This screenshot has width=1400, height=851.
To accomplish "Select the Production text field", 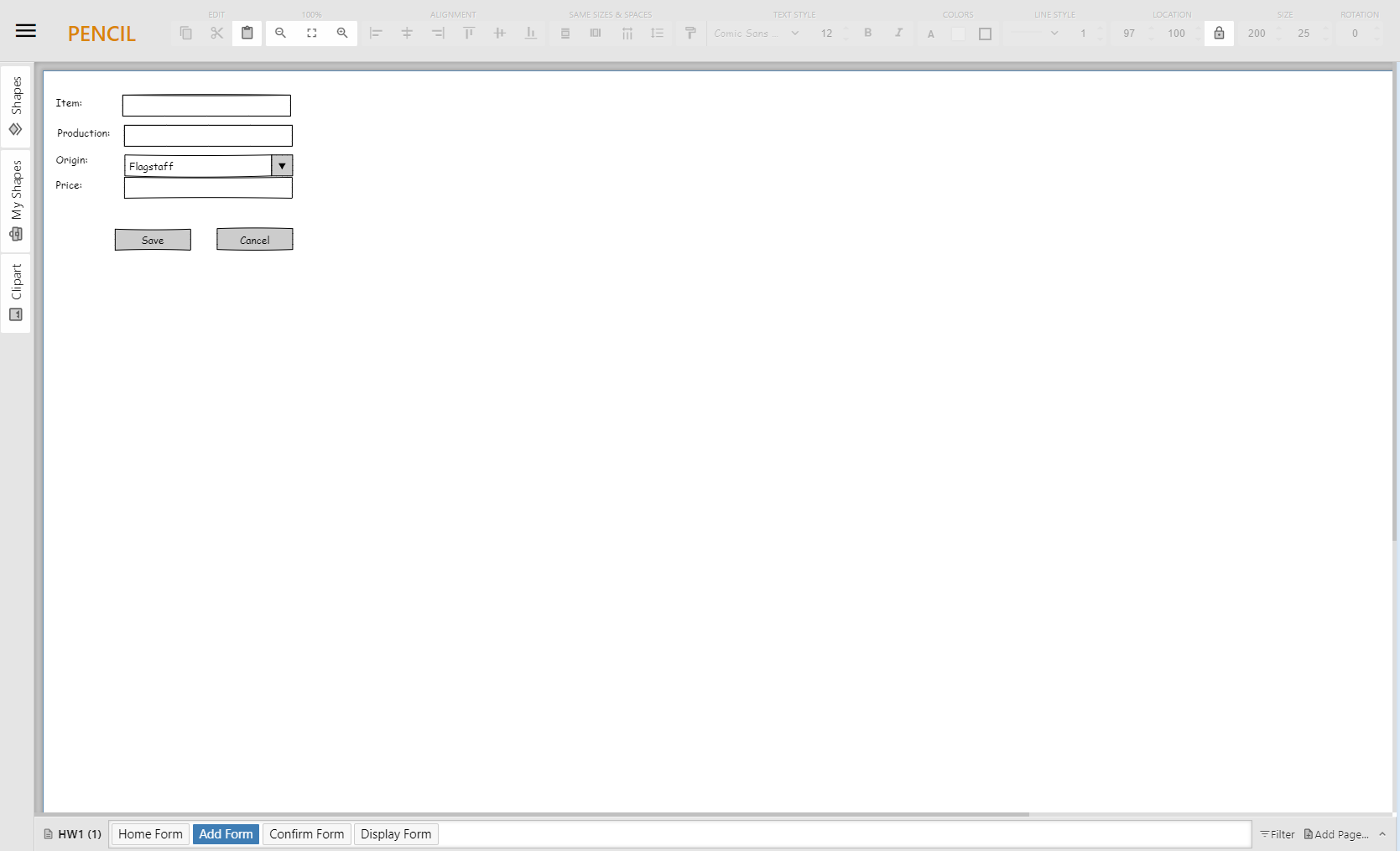I will [208, 136].
